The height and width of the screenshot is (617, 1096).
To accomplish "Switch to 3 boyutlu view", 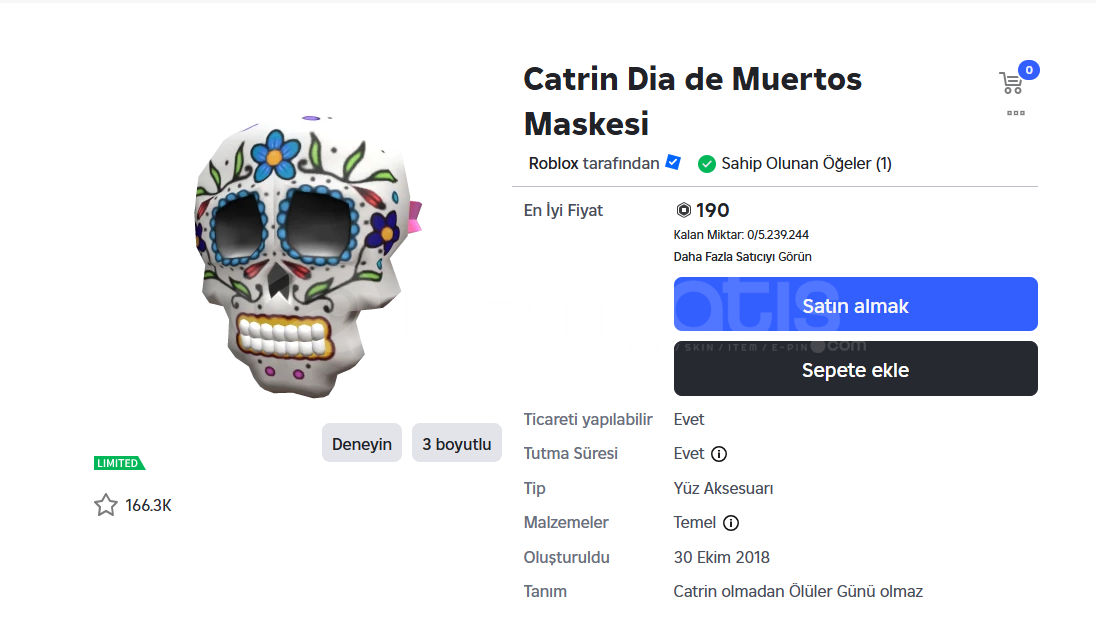I will [456, 443].
